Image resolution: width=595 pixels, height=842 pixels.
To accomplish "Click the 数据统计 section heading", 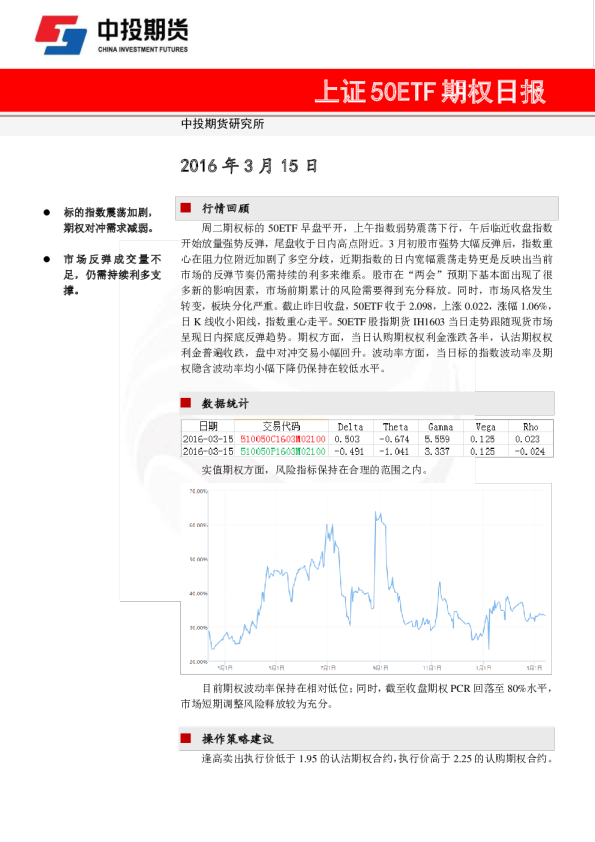I will point(225,403).
